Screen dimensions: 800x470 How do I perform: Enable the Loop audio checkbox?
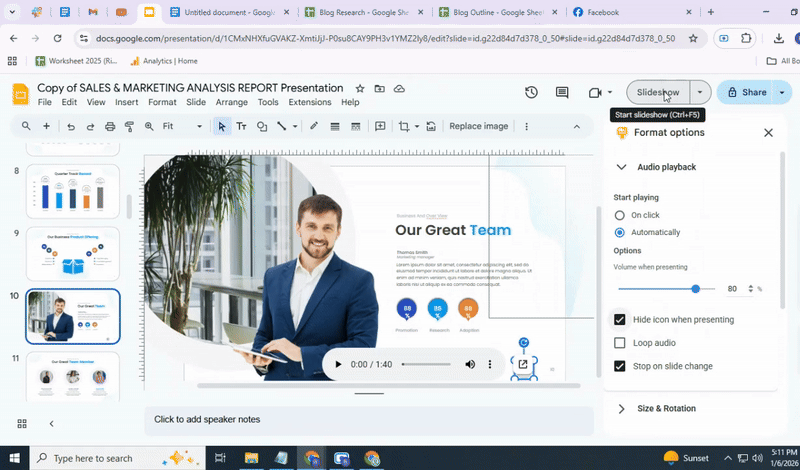click(x=620, y=343)
